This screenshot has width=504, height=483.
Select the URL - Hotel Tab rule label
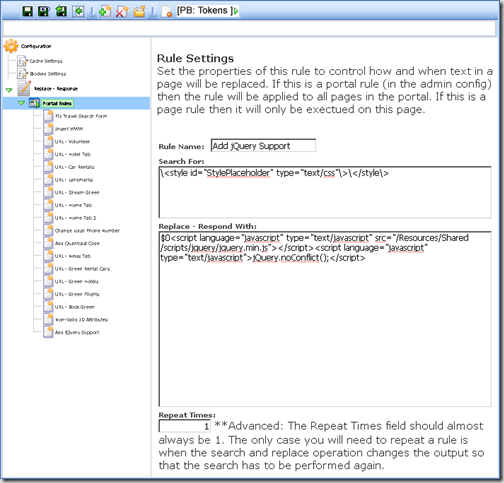point(73,154)
